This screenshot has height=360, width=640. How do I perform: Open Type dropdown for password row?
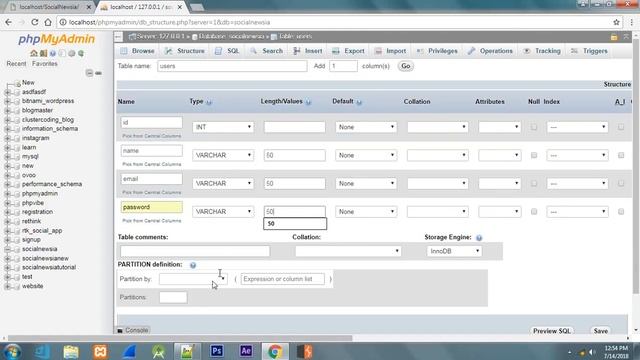point(223,212)
